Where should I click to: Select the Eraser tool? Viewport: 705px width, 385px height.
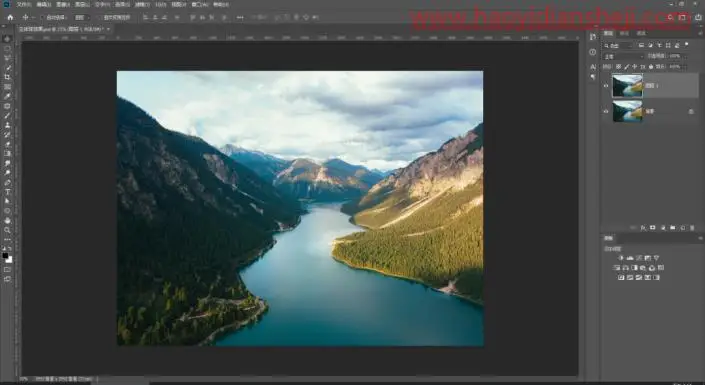coord(7,144)
